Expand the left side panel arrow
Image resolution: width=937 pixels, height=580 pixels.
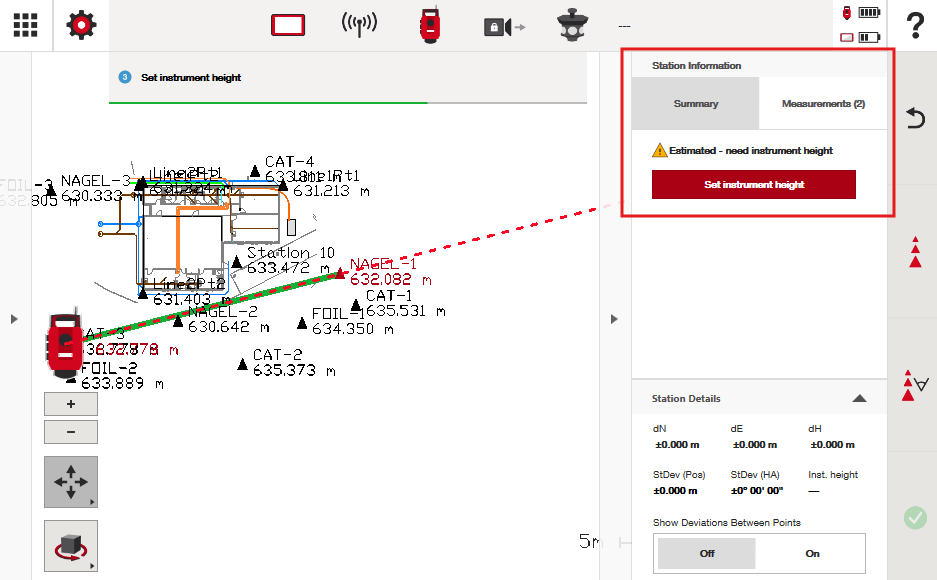[x=14, y=319]
